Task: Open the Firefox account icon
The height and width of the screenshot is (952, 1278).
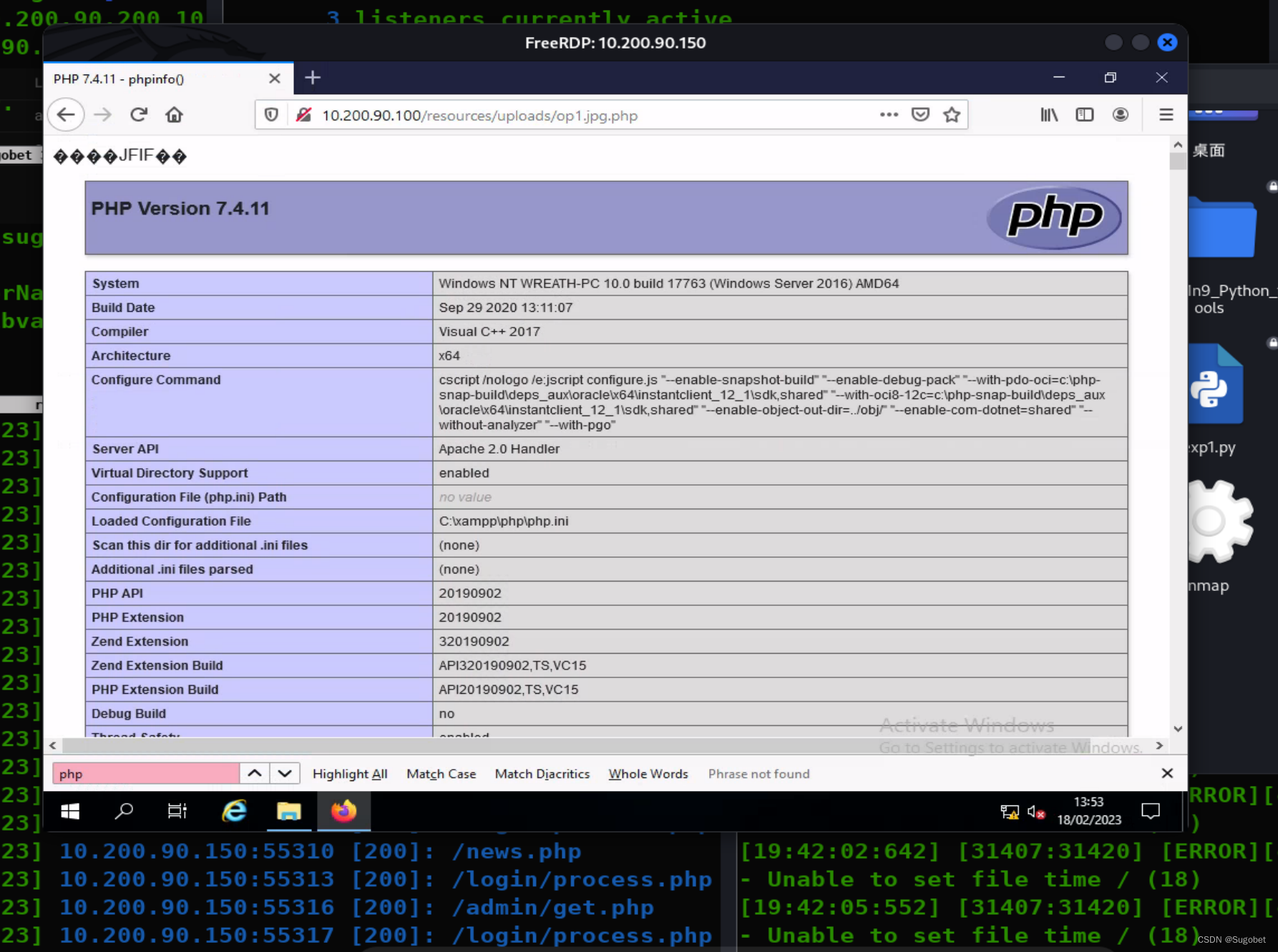Action: click(x=1121, y=114)
